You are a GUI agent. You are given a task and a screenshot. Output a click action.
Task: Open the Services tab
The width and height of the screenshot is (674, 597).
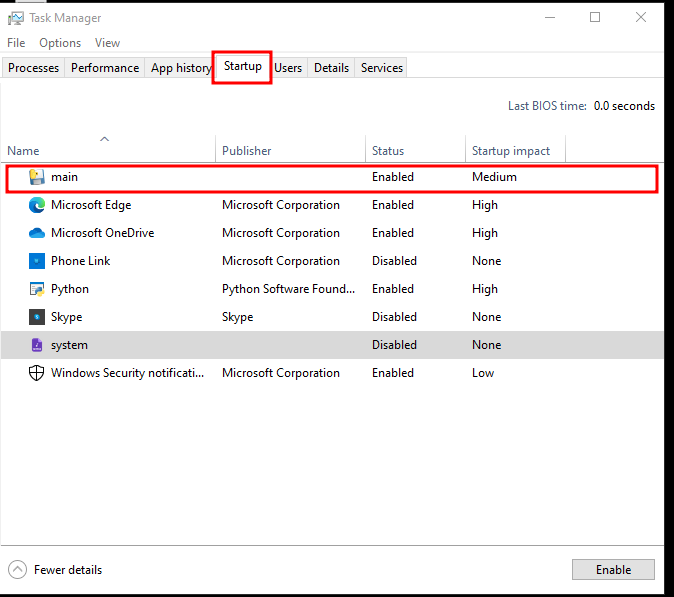(382, 68)
